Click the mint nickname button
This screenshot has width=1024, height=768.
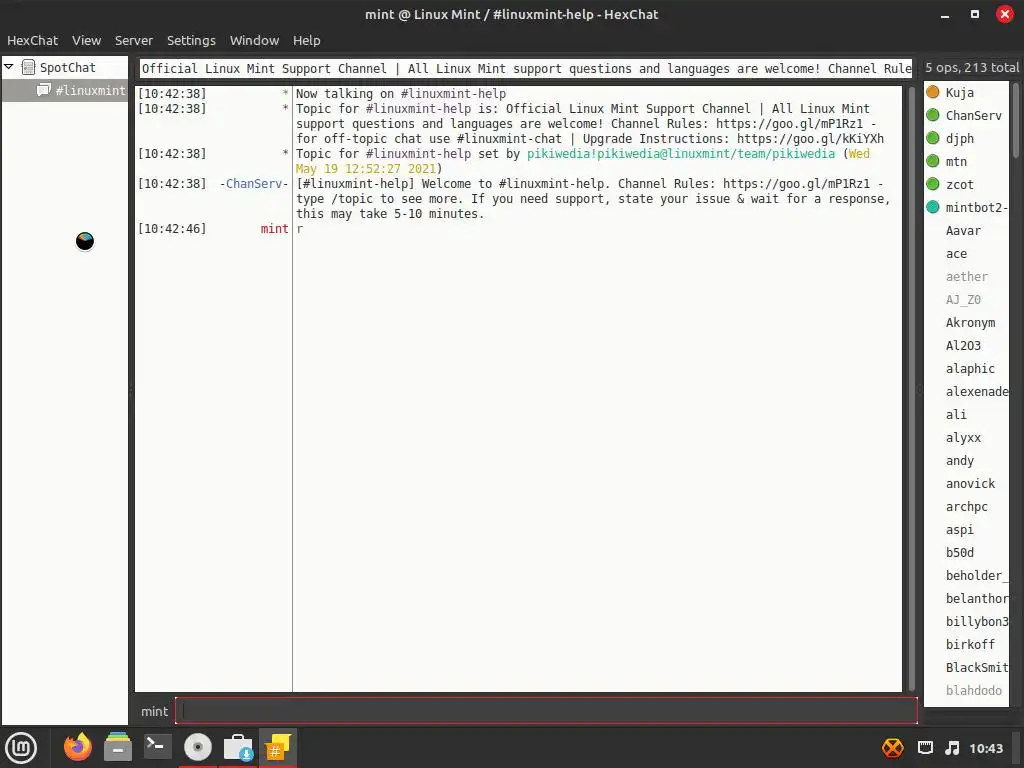[x=154, y=711]
